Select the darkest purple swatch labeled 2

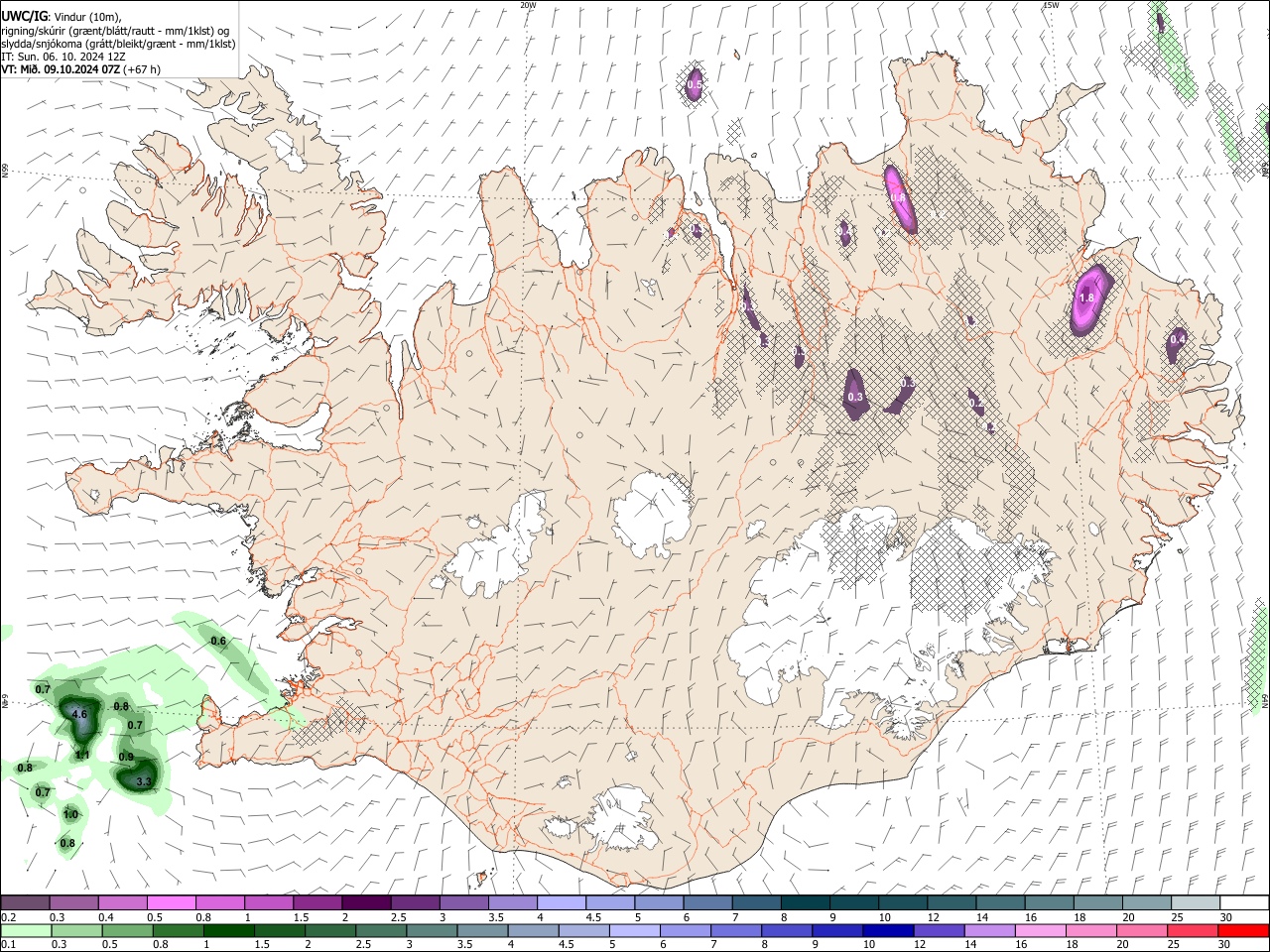tap(365, 903)
